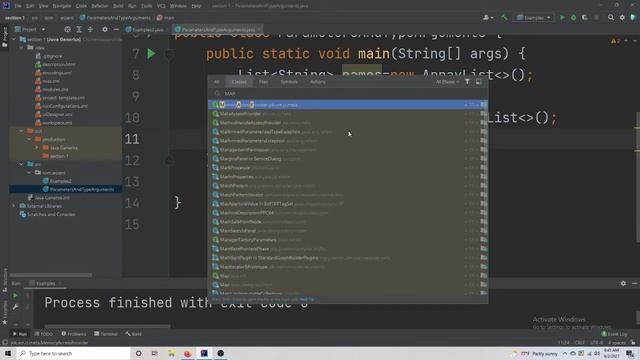Switch to the Symbols tab in search popup
This screenshot has width=640, height=360.
(289, 82)
